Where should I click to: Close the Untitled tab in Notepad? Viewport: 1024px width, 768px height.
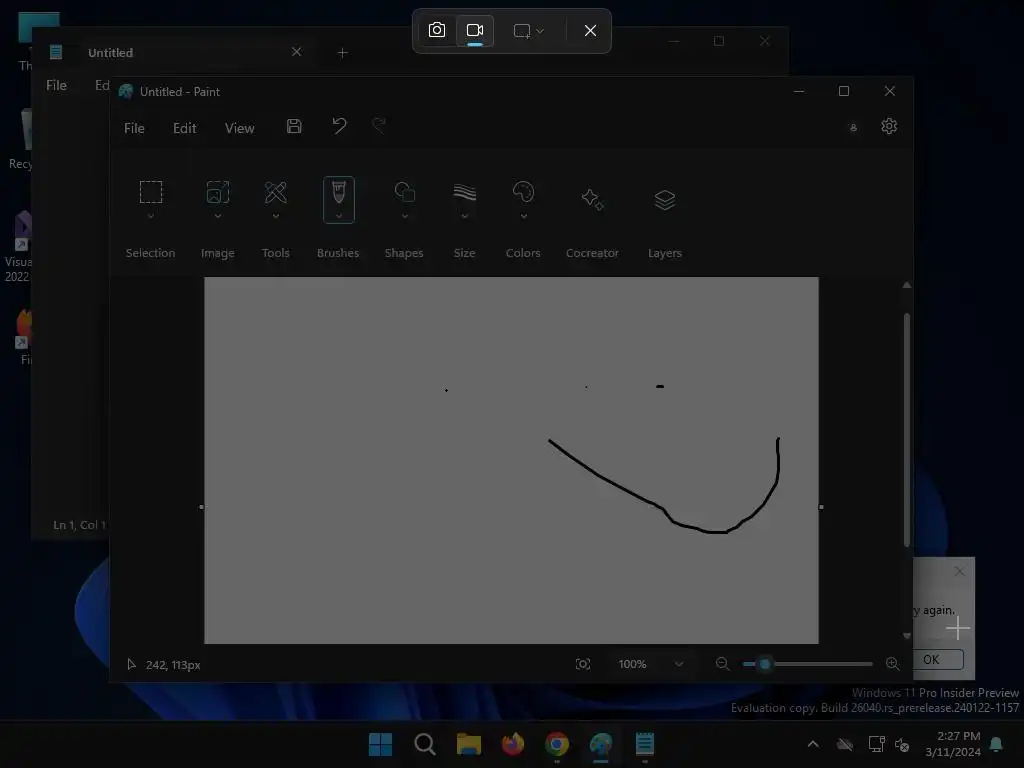coord(296,52)
